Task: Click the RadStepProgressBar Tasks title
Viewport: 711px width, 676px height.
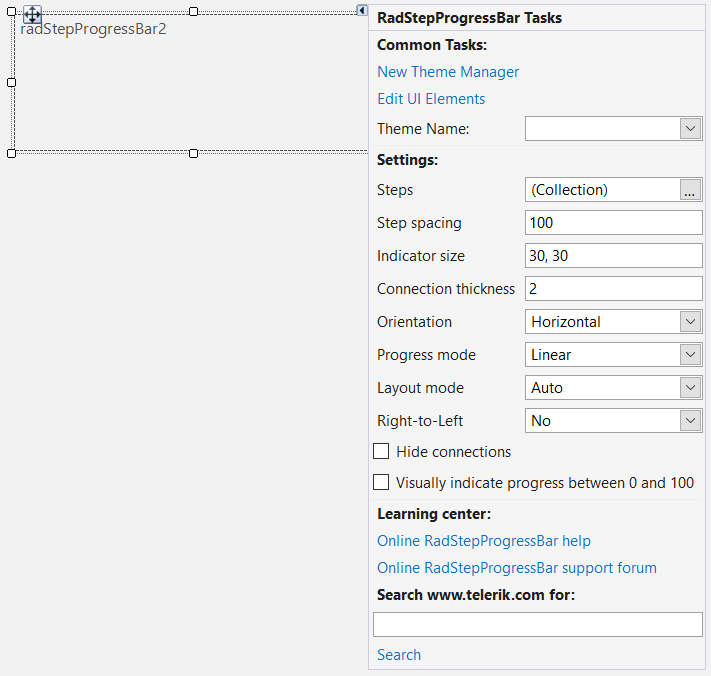Action: pyautogui.click(x=469, y=18)
